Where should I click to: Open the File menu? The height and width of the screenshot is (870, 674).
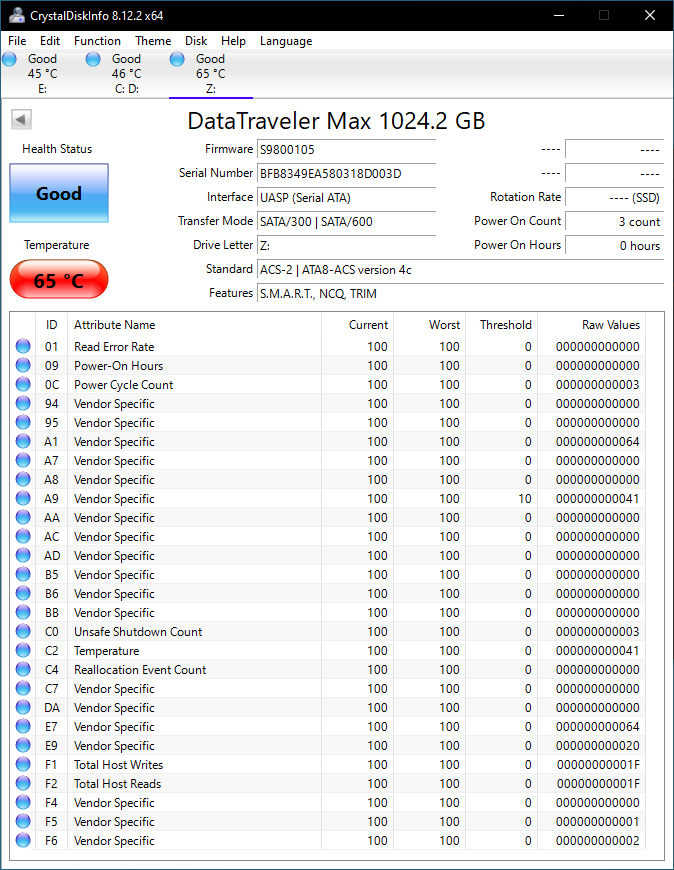click(17, 41)
